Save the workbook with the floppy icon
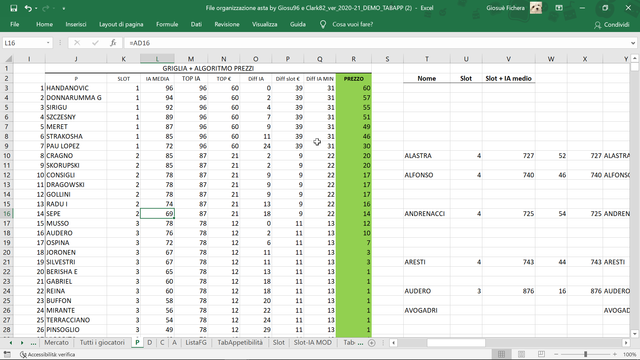The image size is (640, 360). [13, 8]
